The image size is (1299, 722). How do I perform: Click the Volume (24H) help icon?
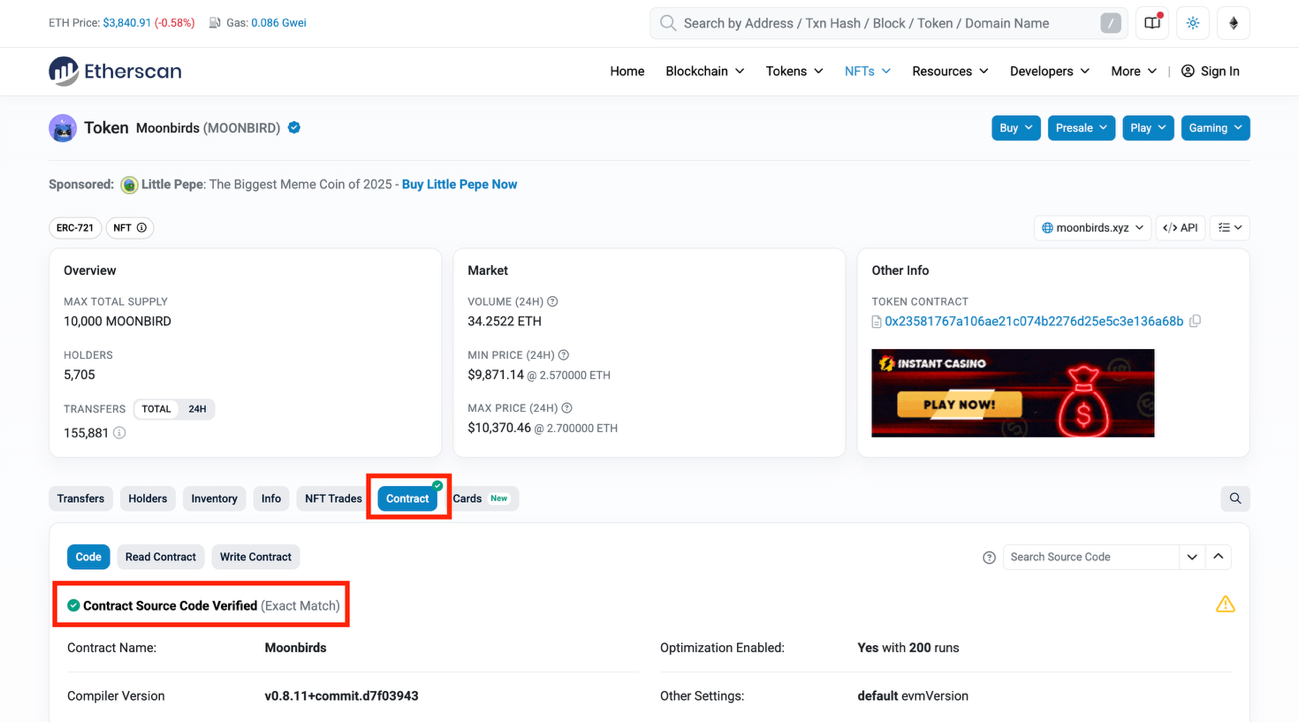click(552, 302)
